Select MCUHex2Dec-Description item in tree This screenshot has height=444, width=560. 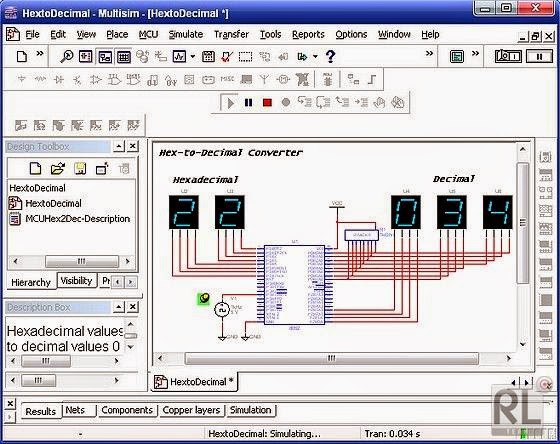pyautogui.click(x=70, y=219)
